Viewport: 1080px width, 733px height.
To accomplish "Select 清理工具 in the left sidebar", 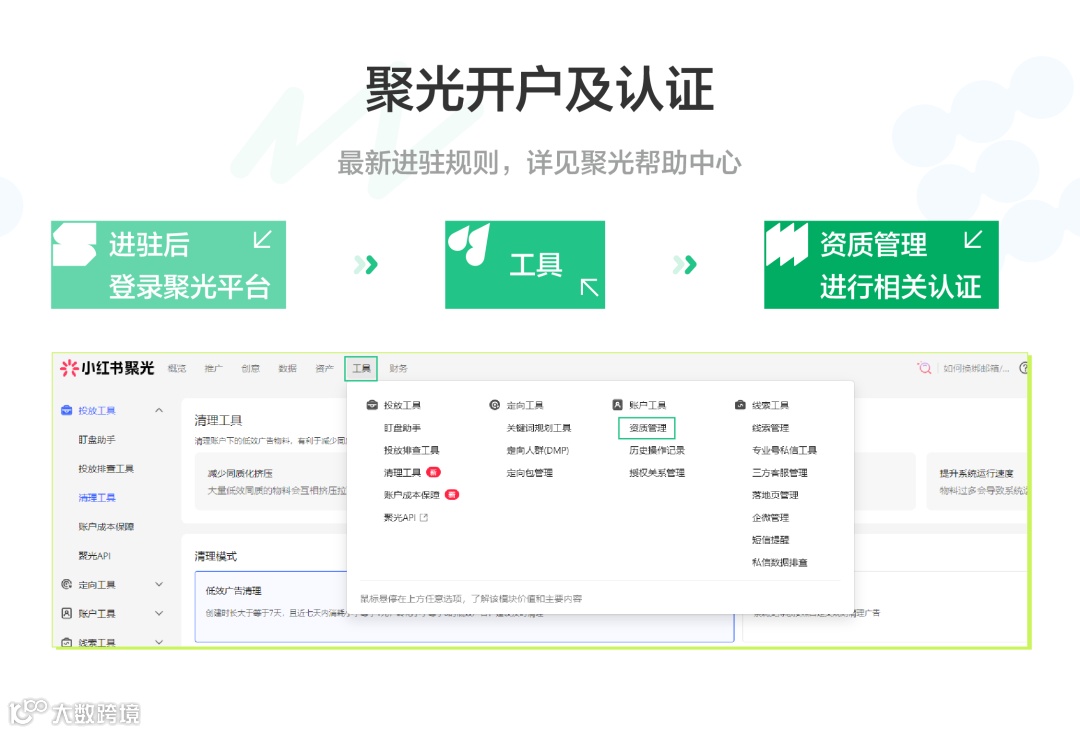I will tap(96, 497).
